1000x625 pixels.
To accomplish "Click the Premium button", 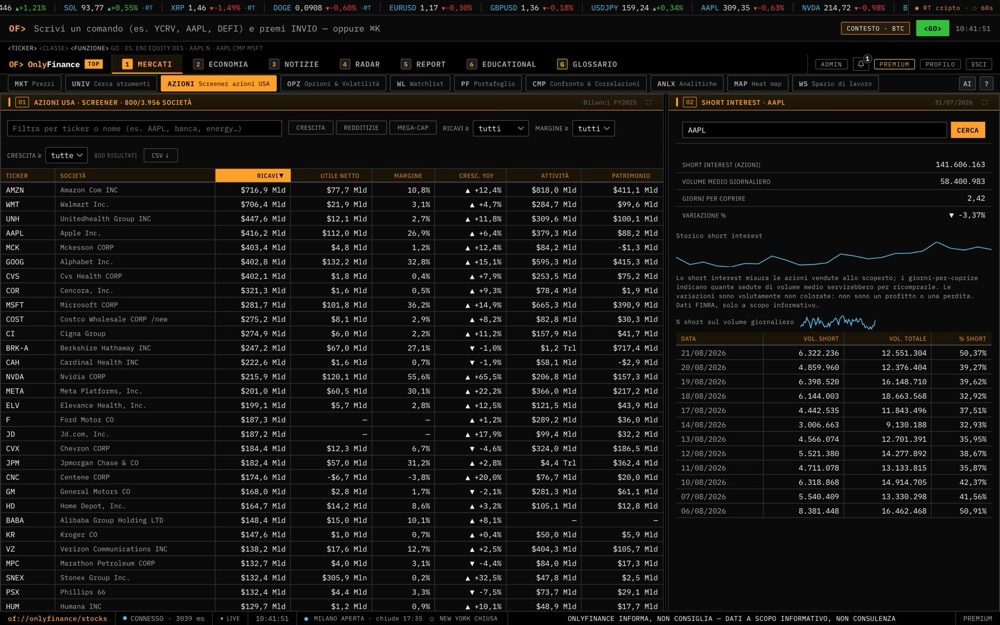I will point(894,64).
